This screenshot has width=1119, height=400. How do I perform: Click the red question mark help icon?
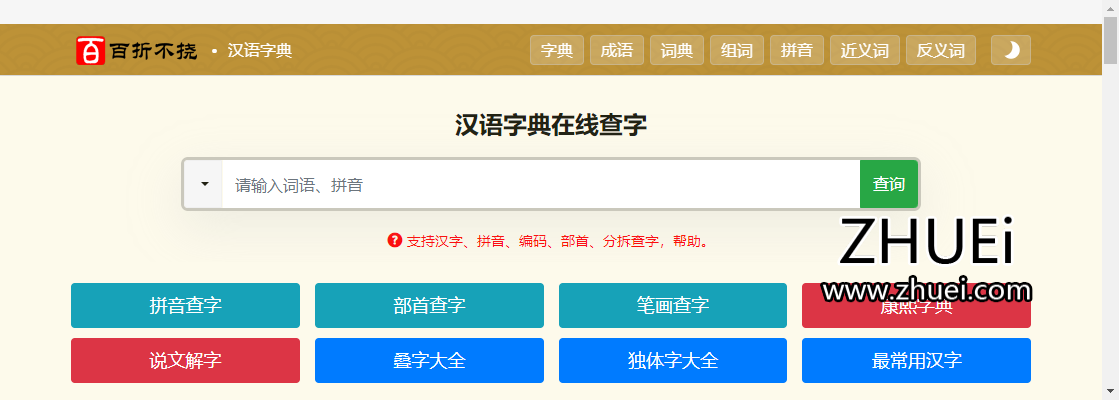[394, 241]
